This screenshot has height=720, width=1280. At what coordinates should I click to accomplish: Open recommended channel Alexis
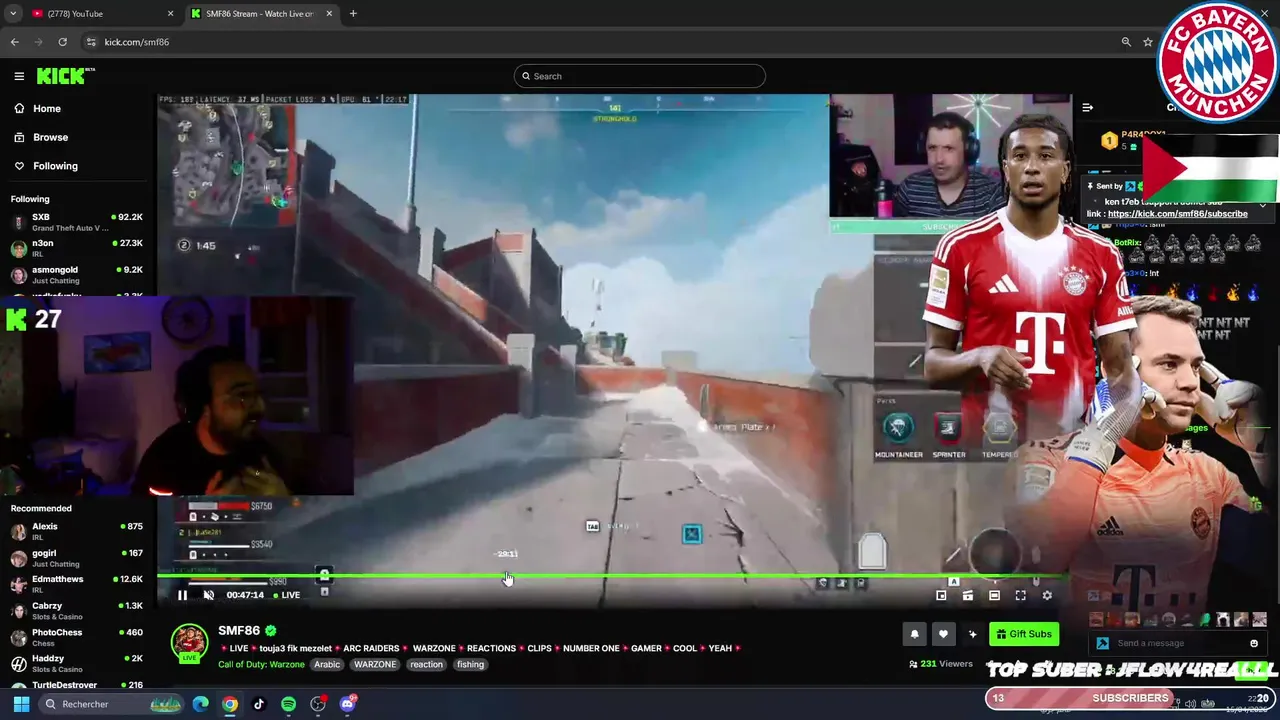(76, 531)
